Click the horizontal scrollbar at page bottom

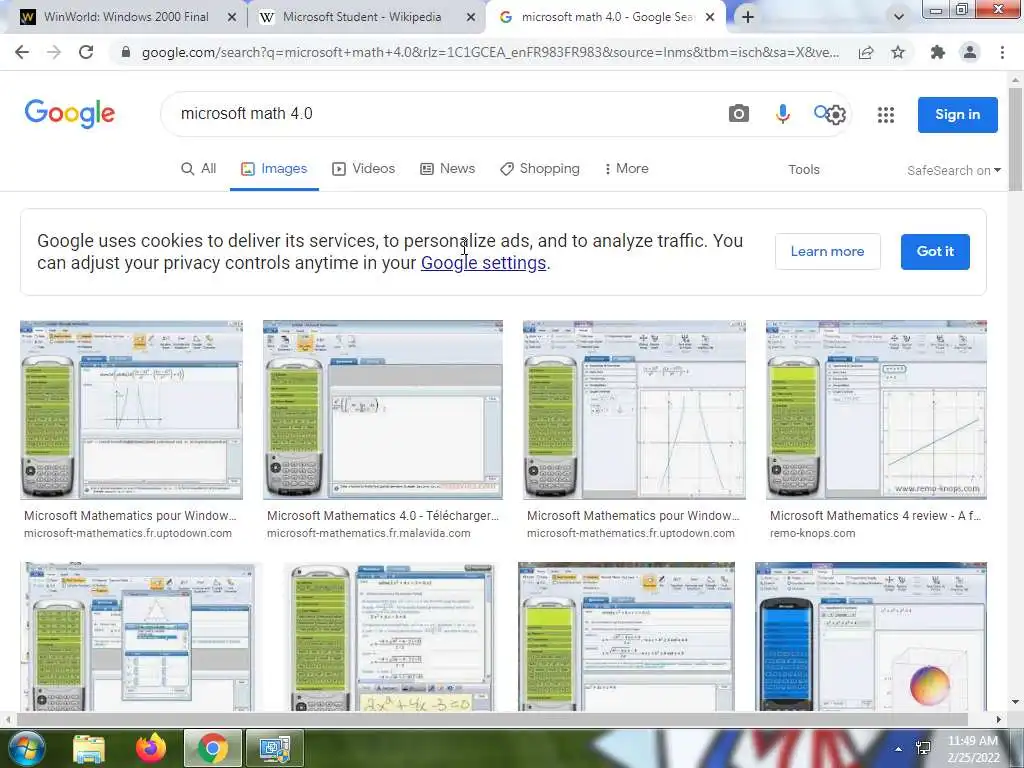(491, 720)
